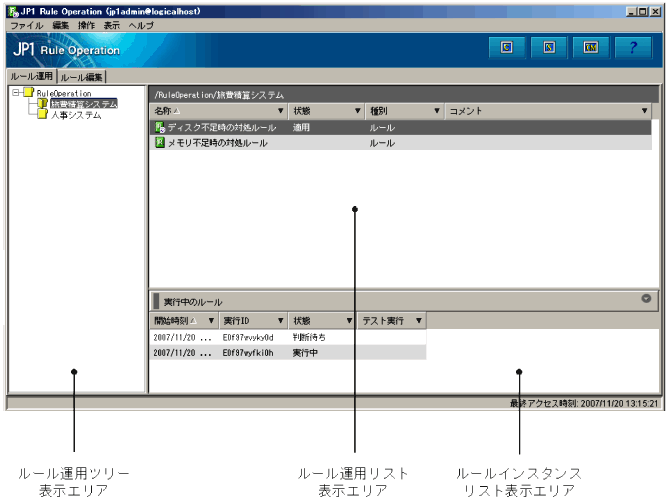Select RuleOperation in the tree

coord(64,93)
